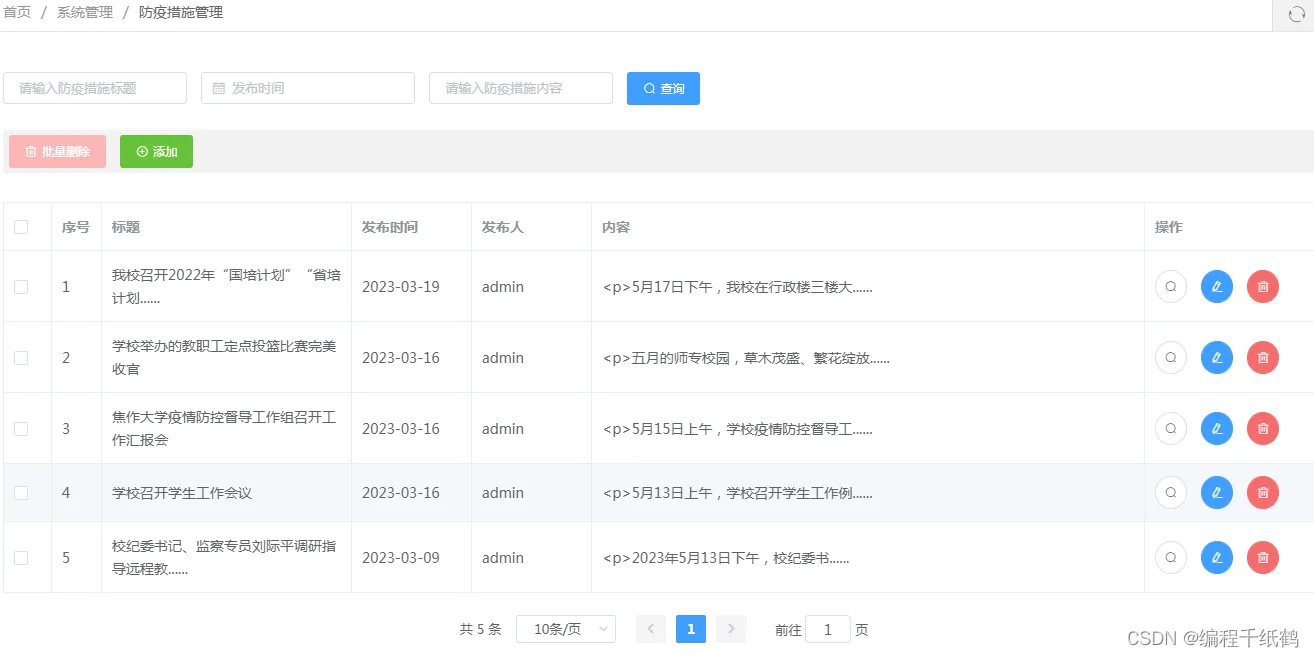This screenshot has width=1314, height=657.
Task: Check the box for row 5
Action: pos(21,558)
